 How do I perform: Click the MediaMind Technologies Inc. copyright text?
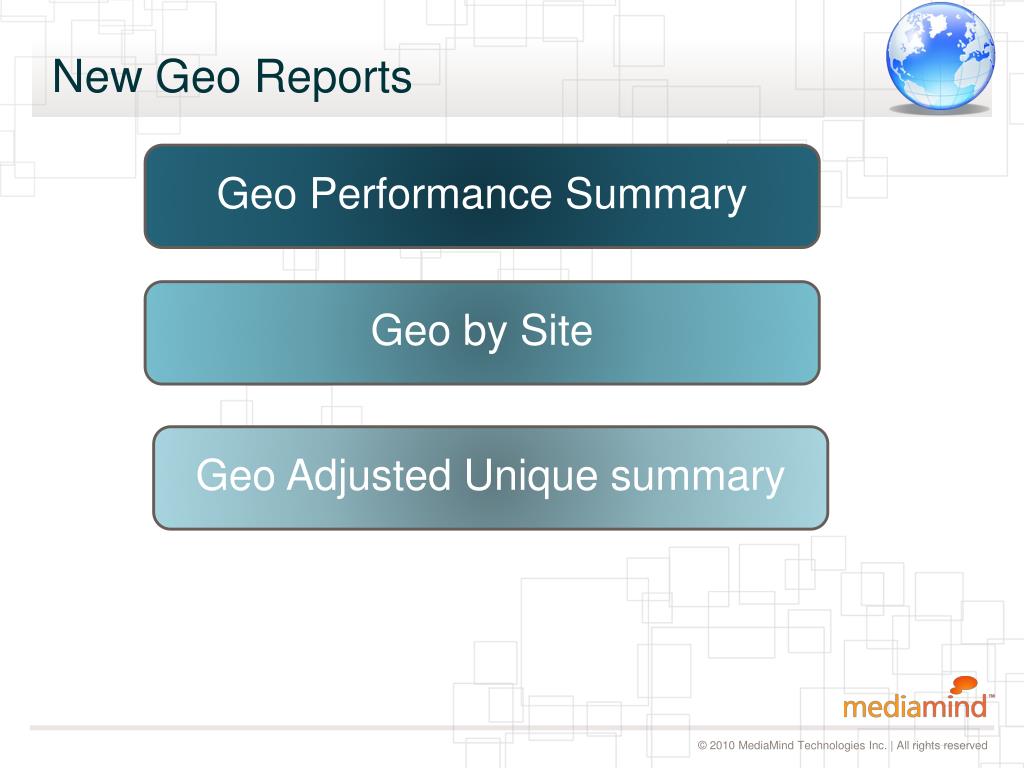(812, 745)
